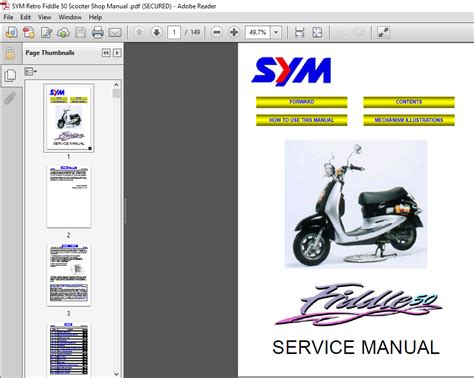Open the Attachments paperclip panel
This screenshot has height=378, width=474.
tap(10, 98)
